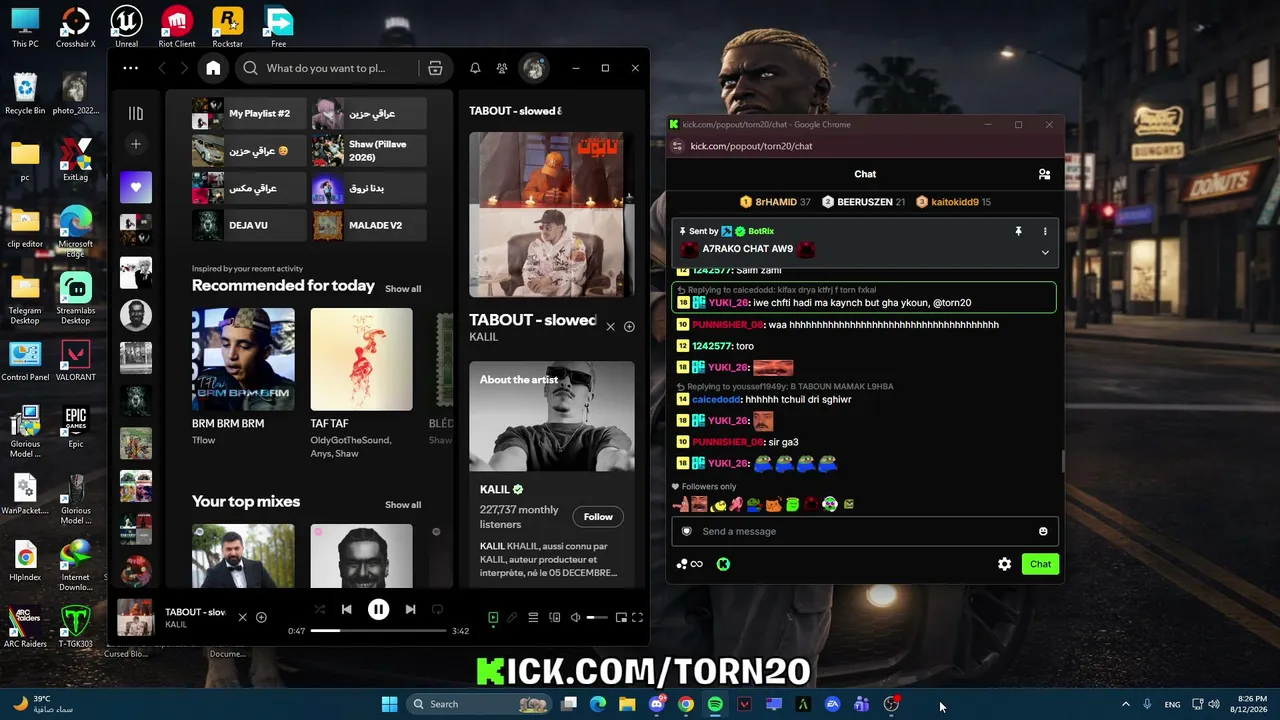1280x720 pixels.
Task: Open the DEJA VU shortcut
Action: pos(249,225)
